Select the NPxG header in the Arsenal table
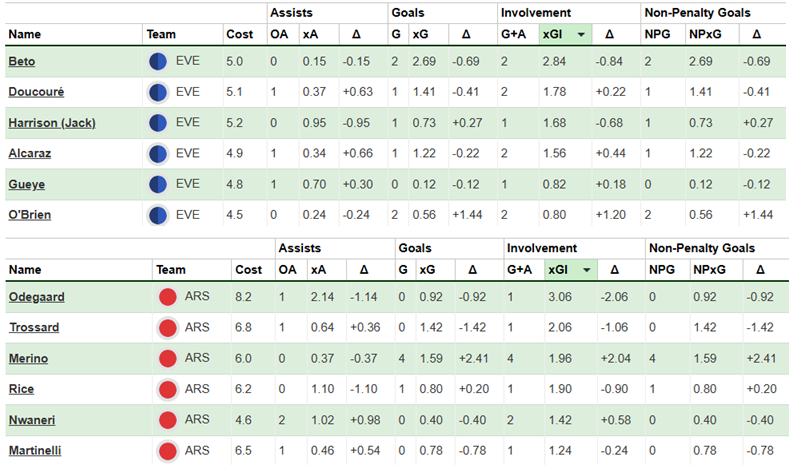 704,269
